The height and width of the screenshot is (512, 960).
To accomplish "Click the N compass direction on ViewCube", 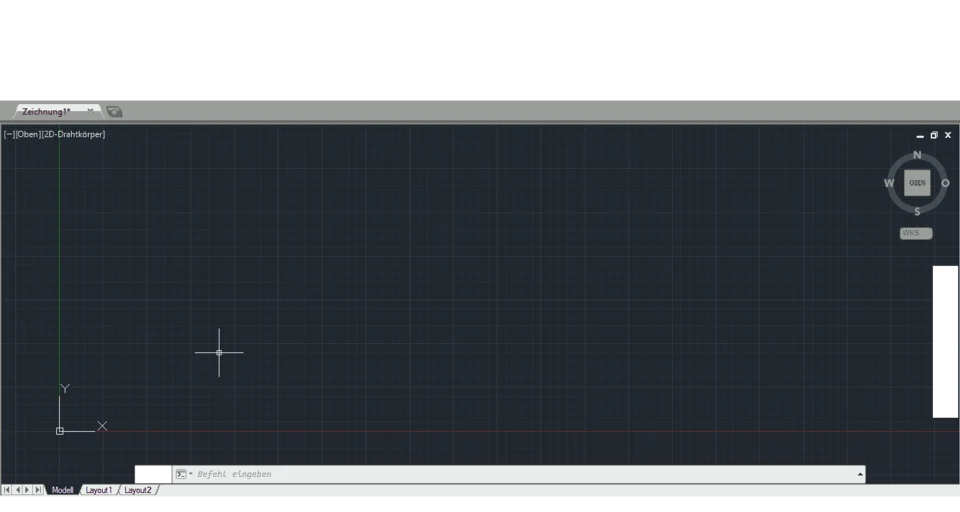I will coord(917,155).
